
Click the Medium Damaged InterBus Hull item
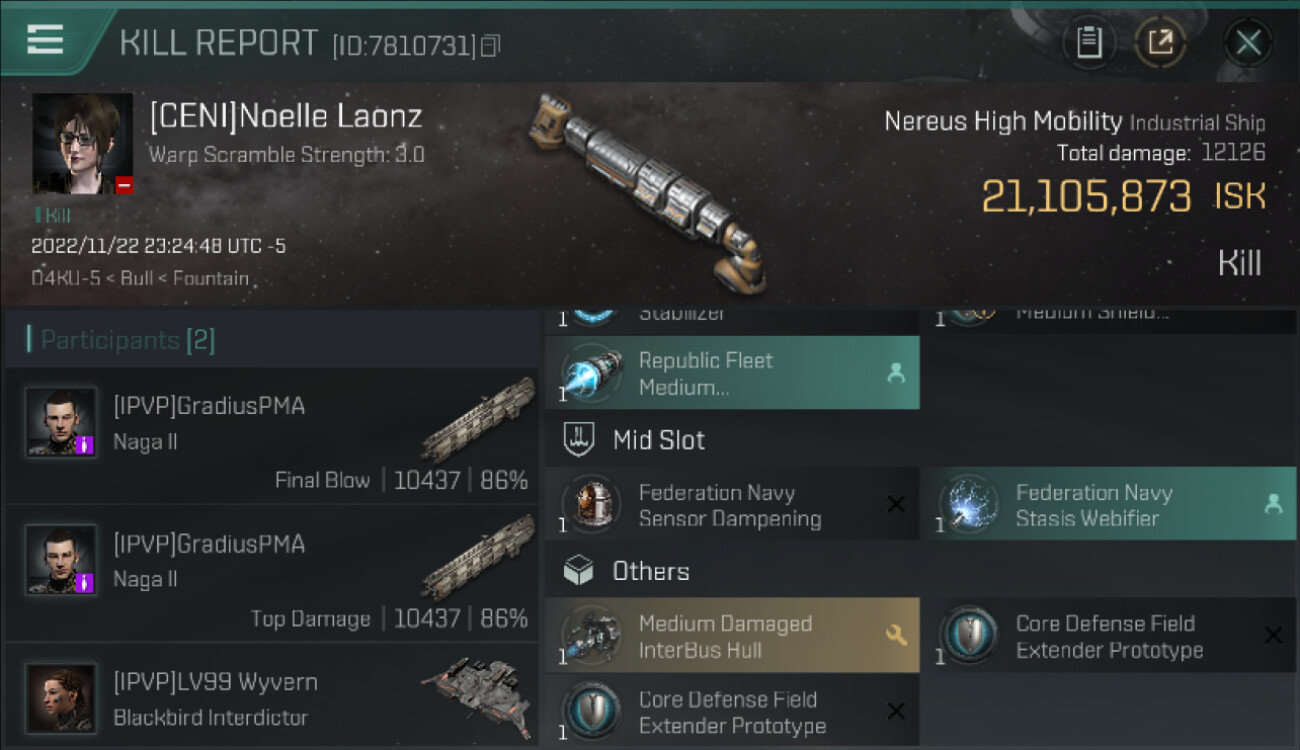coord(725,636)
